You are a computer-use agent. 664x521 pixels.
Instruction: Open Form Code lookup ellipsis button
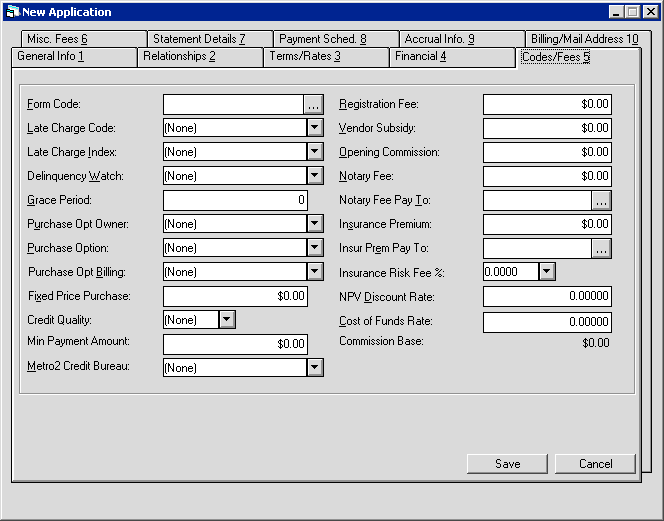pos(313,104)
